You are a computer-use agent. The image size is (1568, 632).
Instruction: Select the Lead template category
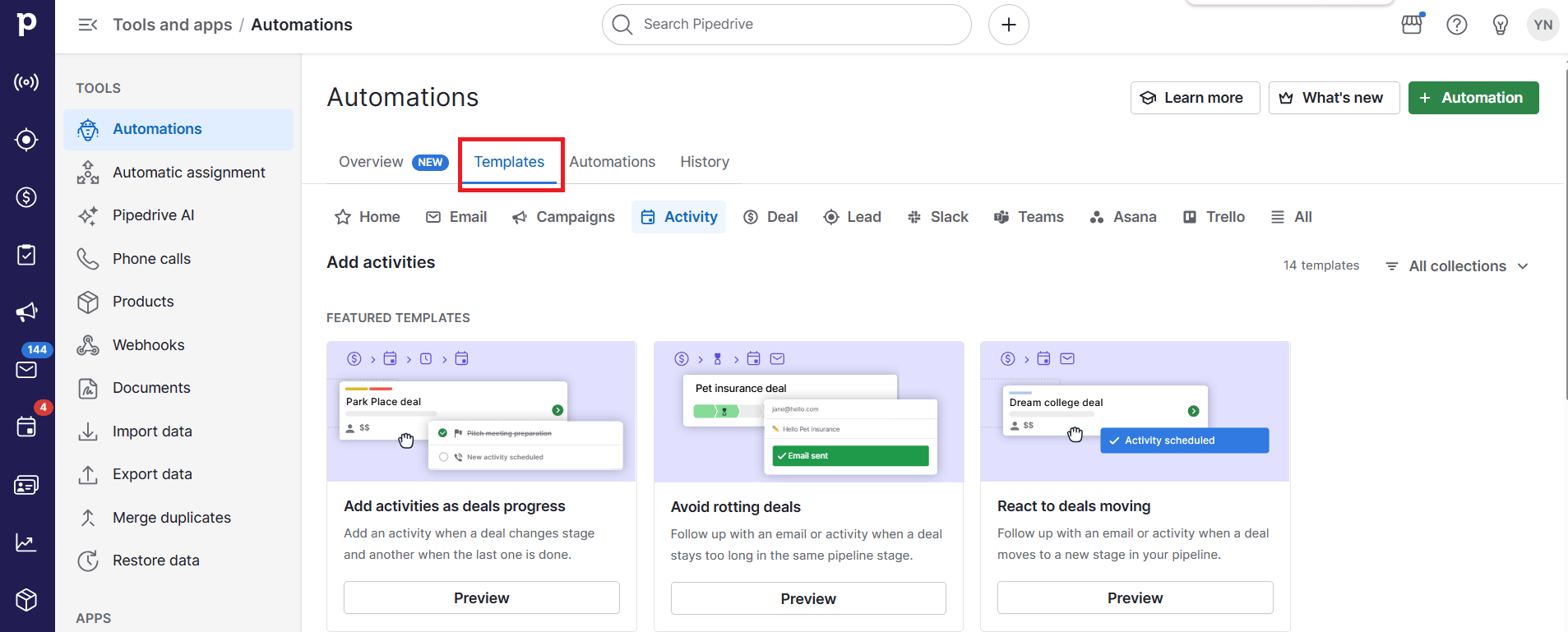tap(852, 217)
